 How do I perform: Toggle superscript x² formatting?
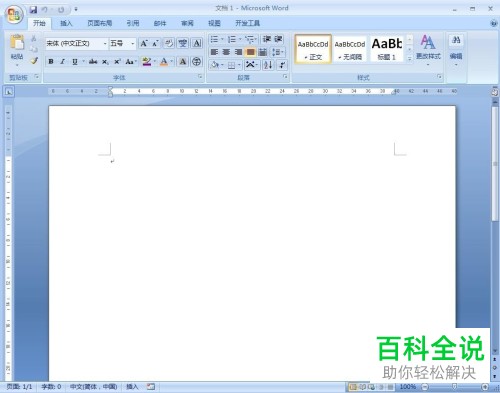[117, 62]
